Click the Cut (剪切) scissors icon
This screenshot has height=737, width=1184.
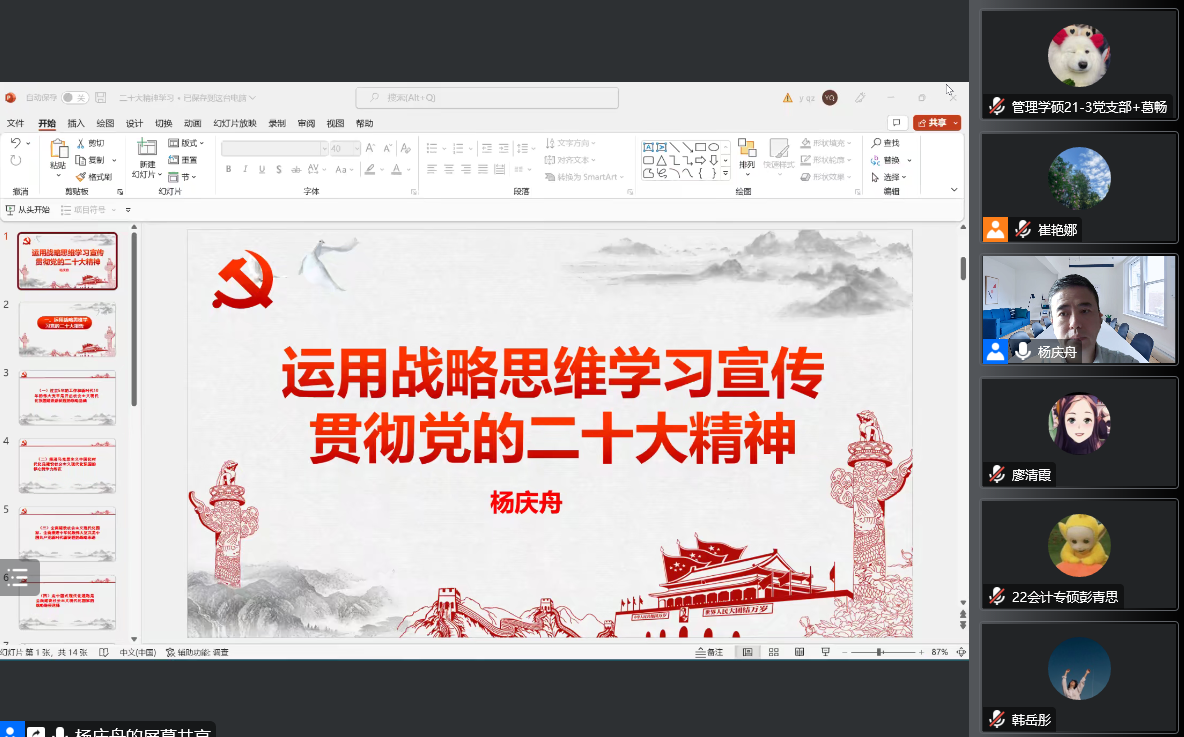tap(81, 143)
